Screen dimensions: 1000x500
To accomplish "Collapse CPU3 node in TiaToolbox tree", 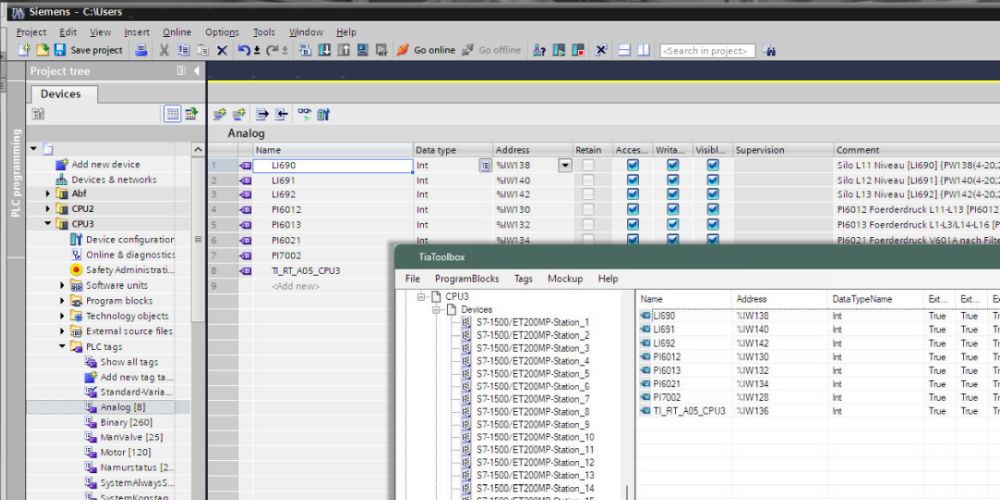I will tap(422, 297).
